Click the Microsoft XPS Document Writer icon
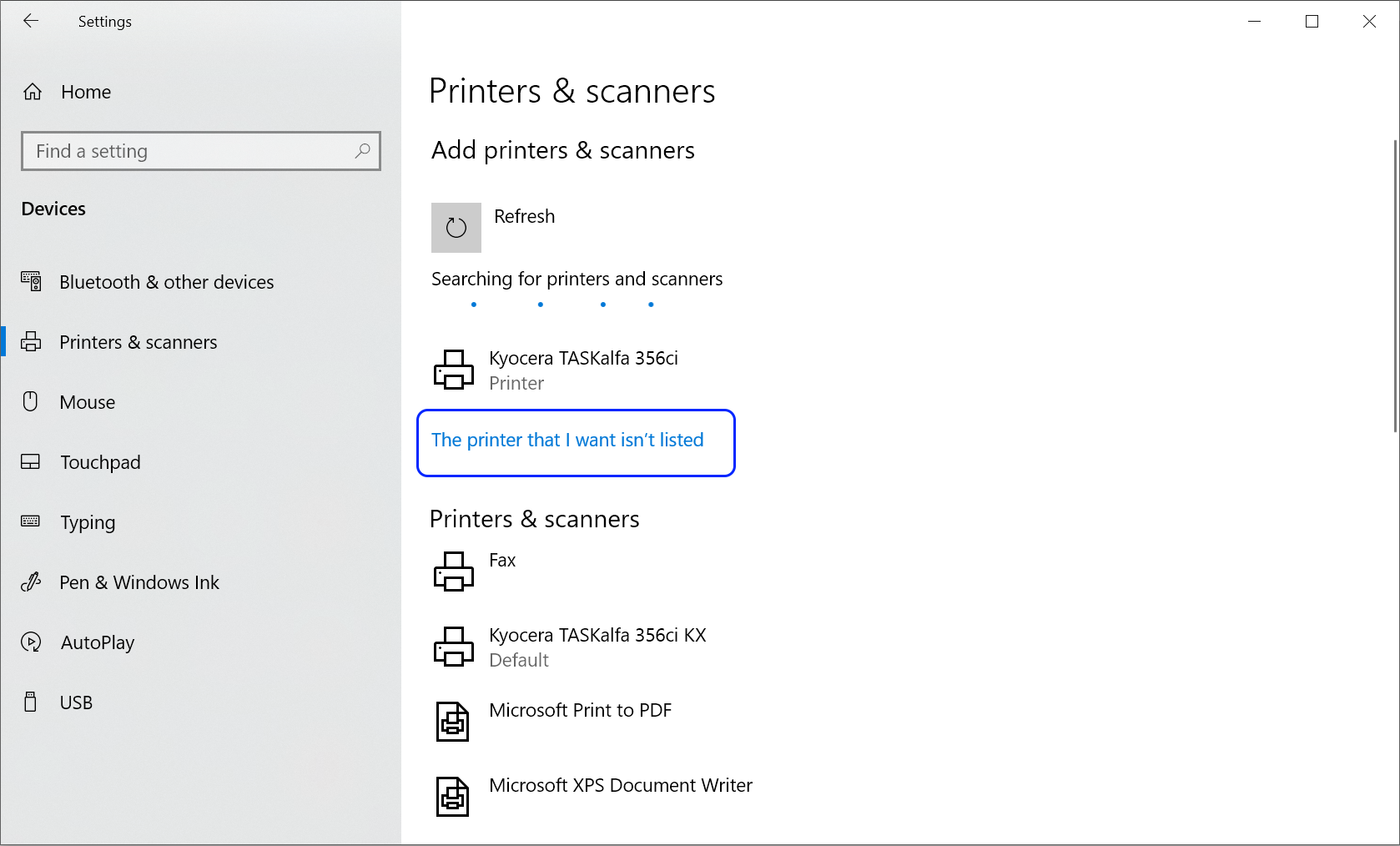The height and width of the screenshot is (846, 1400). (453, 797)
